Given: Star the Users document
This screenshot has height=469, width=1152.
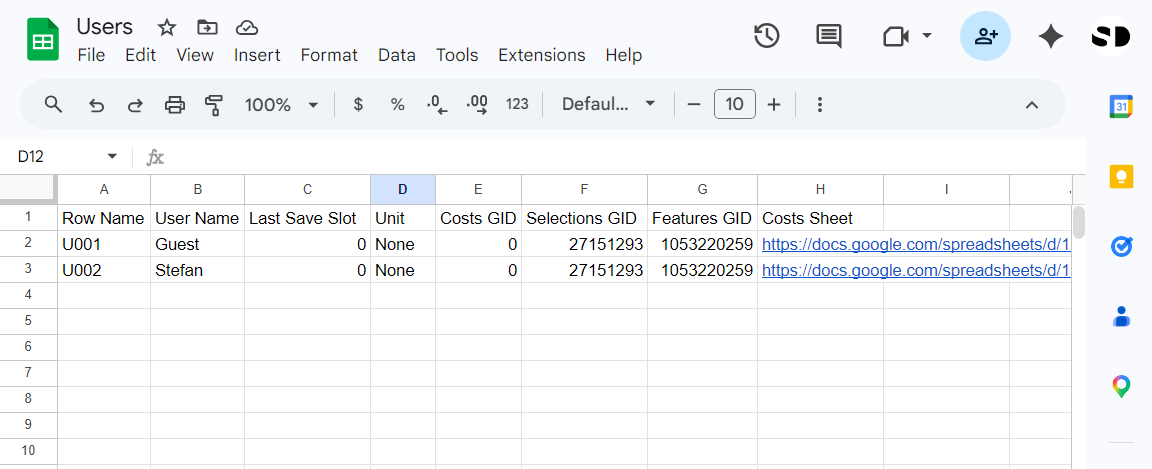Looking at the screenshot, I should (x=167, y=27).
